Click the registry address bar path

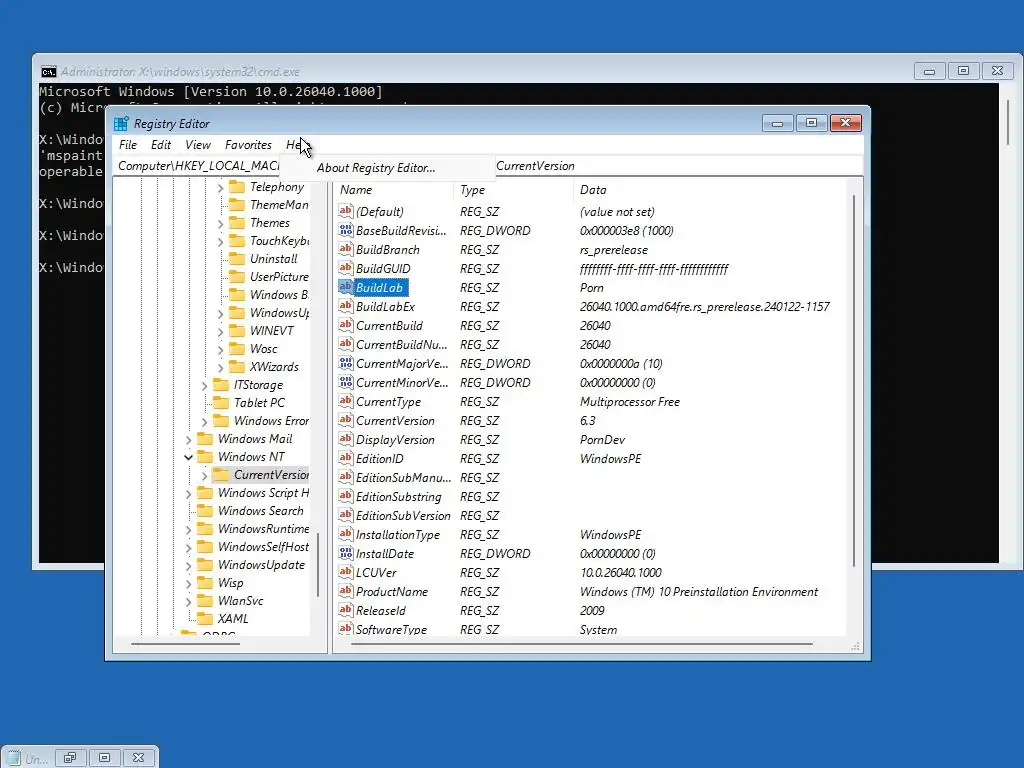488,166
